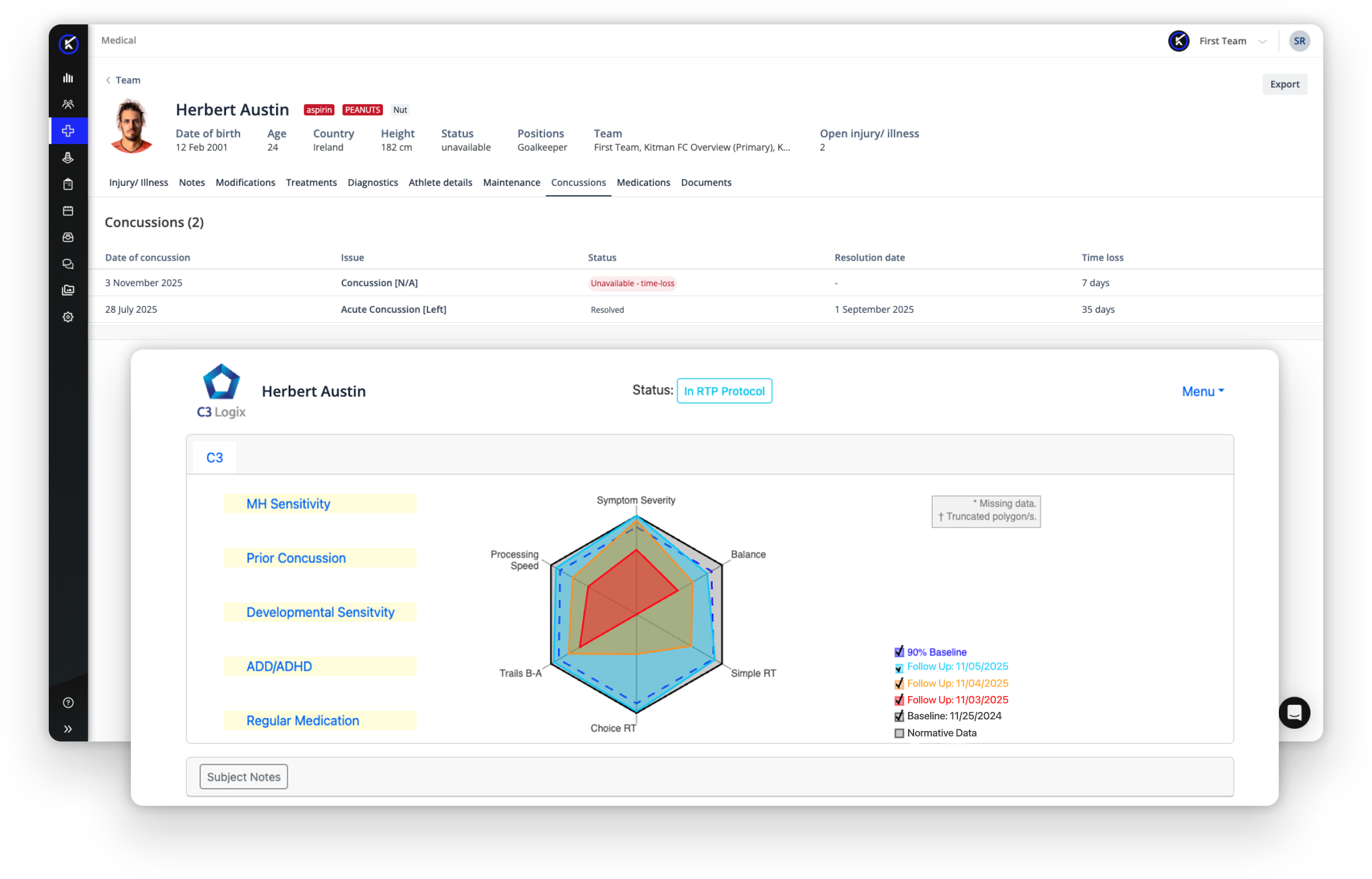Image resolution: width=1372 pixels, height=879 pixels.
Task: Switch to the Diagnostics tab
Action: pos(373,182)
